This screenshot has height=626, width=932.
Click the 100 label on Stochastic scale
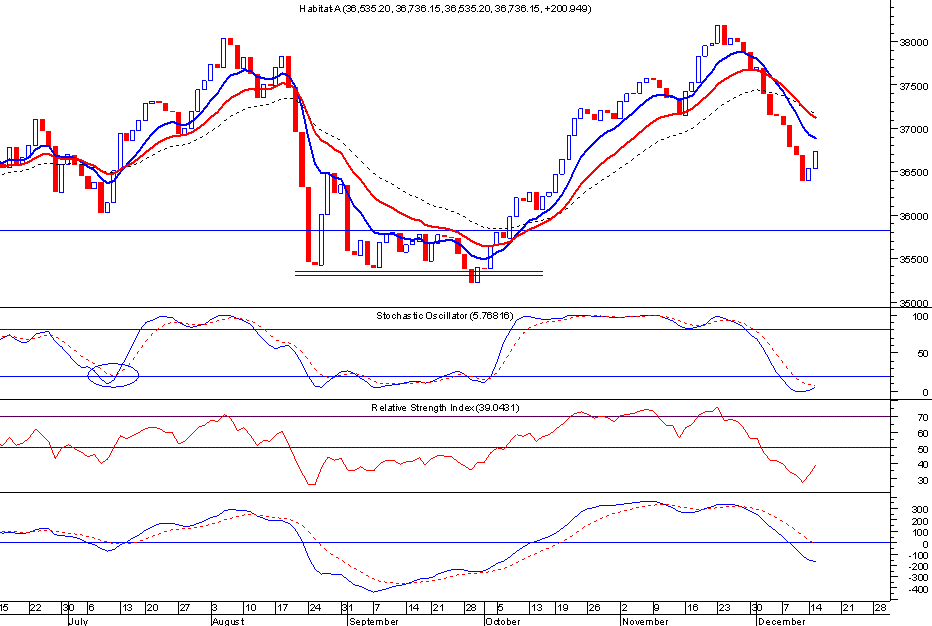[920, 317]
